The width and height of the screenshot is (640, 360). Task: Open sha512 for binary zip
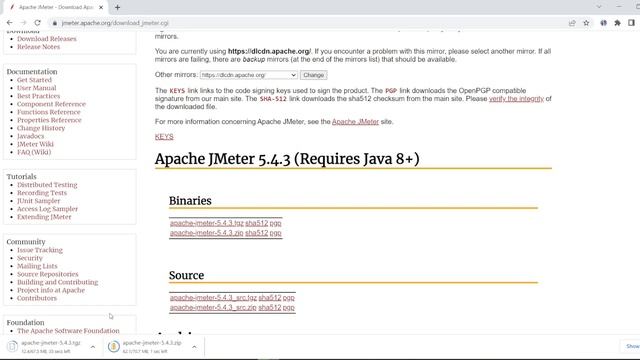point(256,233)
